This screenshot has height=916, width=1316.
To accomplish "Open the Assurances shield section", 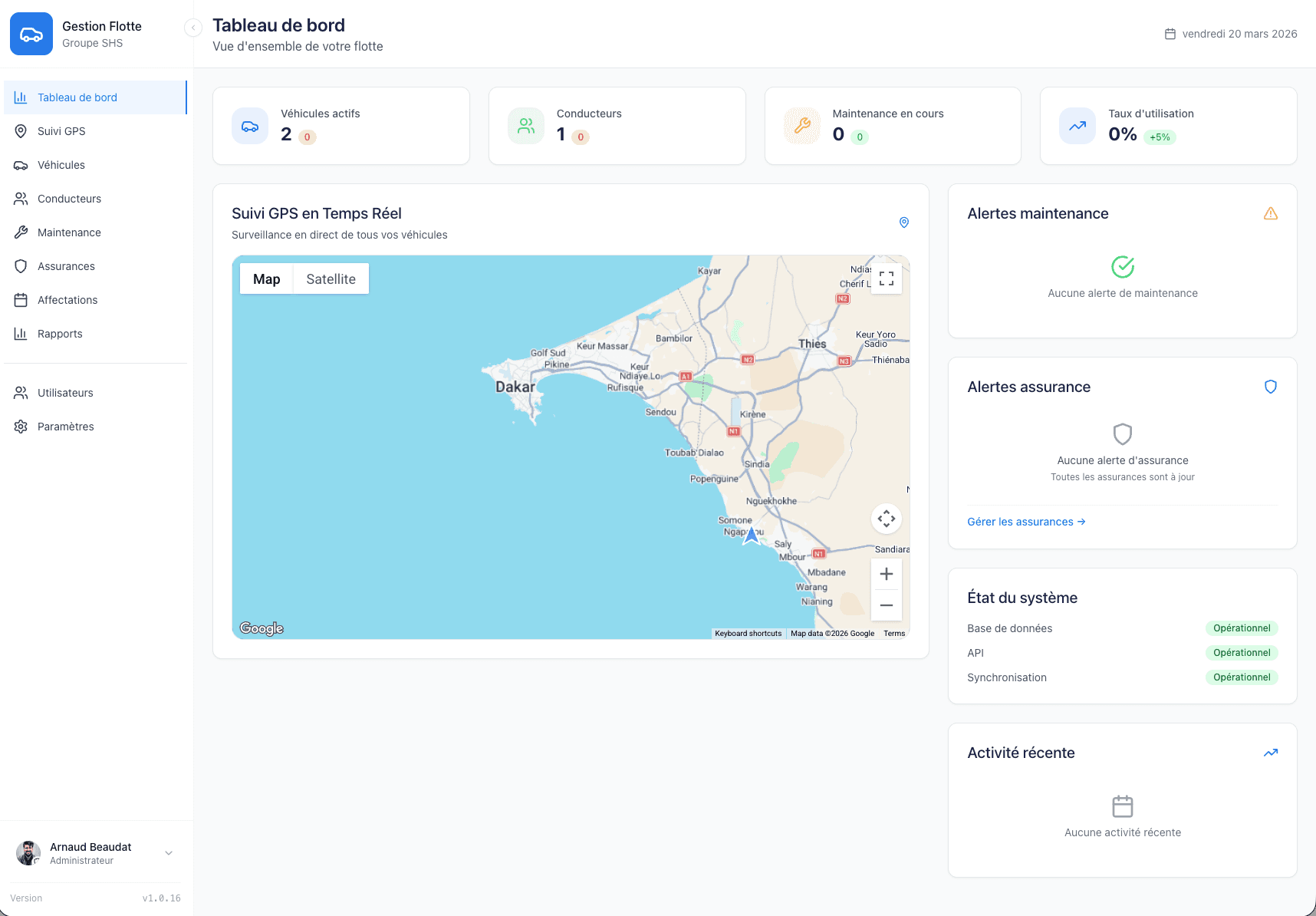I will [65, 266].
